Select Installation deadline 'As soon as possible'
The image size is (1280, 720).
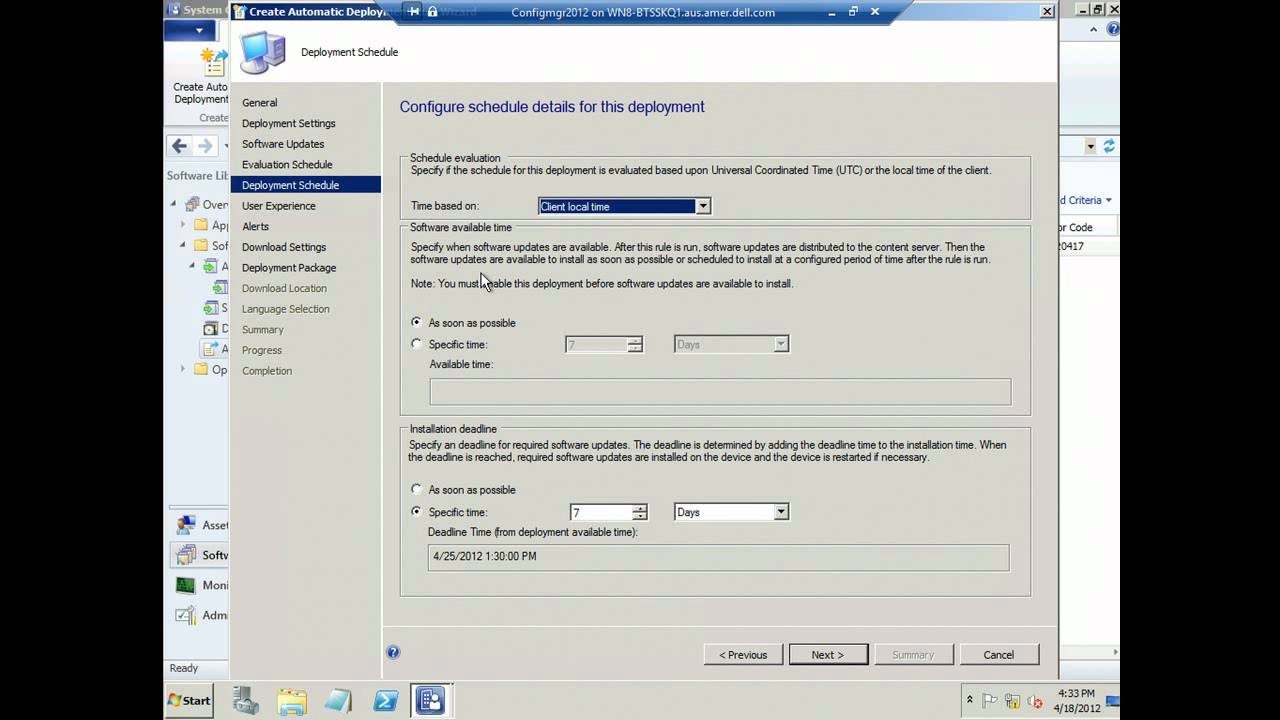click(x=417, y=489)
